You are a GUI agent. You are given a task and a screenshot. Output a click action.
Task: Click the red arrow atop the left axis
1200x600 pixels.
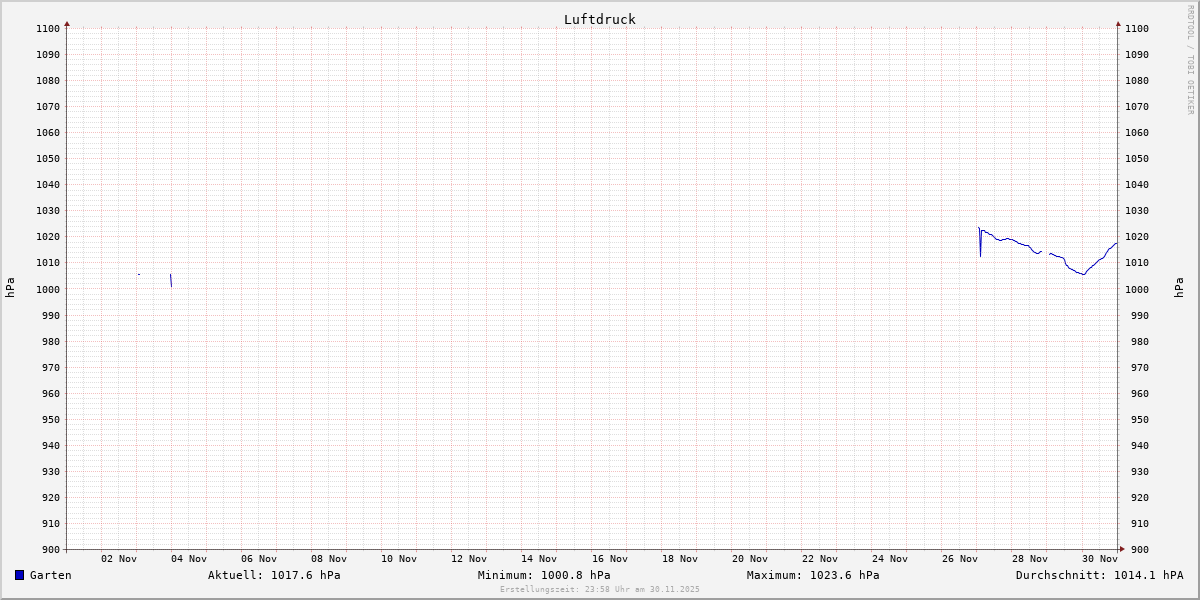(x=67, y=23)
